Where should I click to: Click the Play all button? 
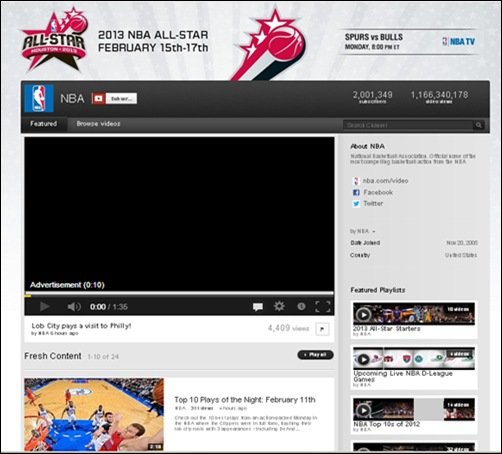click(x=315, y=355)
